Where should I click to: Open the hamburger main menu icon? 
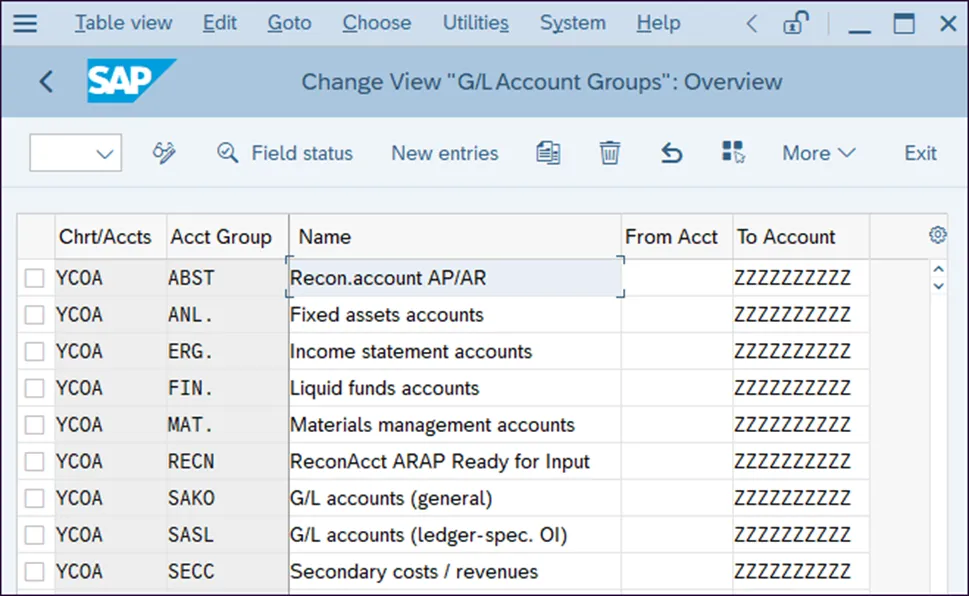coord(24,23)
